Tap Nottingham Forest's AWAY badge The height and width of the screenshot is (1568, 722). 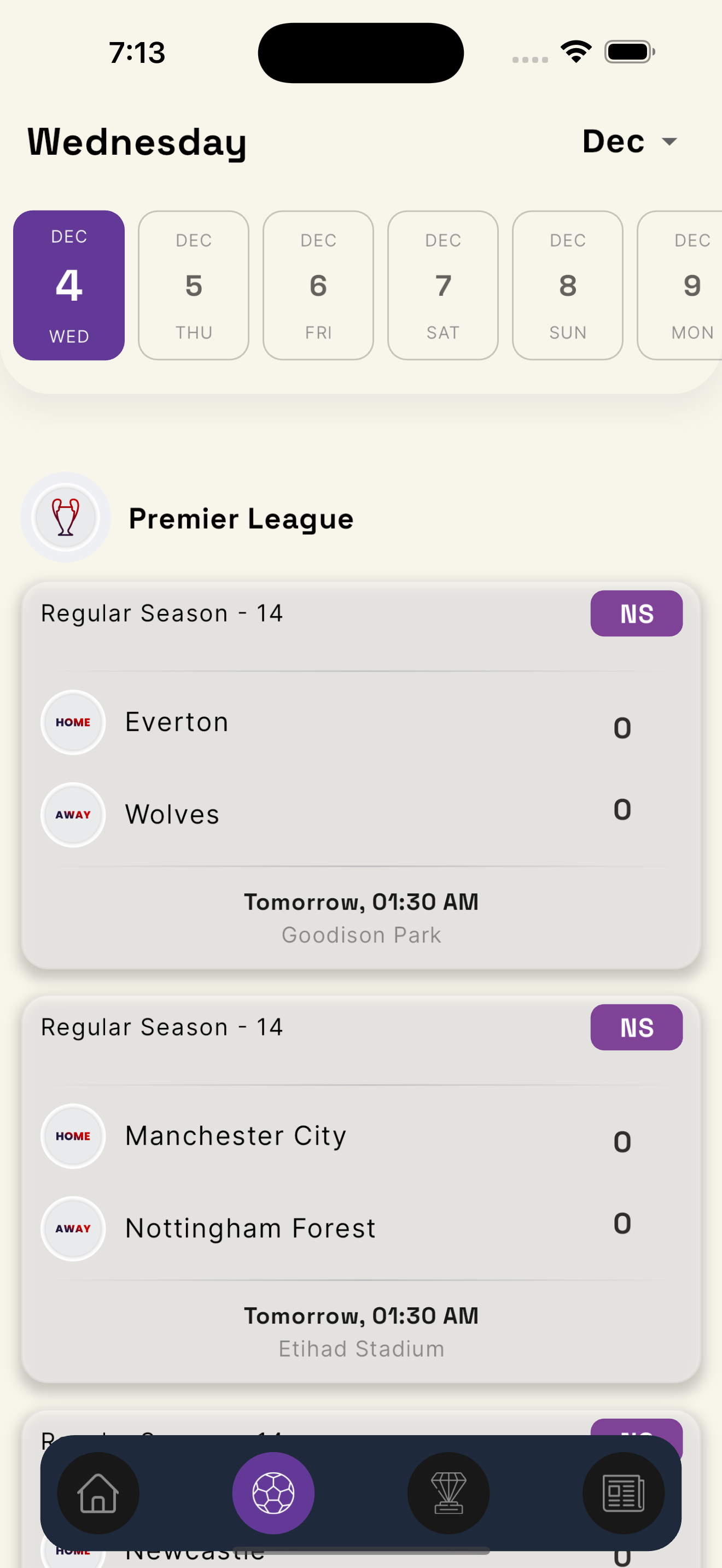point(73,1228)
